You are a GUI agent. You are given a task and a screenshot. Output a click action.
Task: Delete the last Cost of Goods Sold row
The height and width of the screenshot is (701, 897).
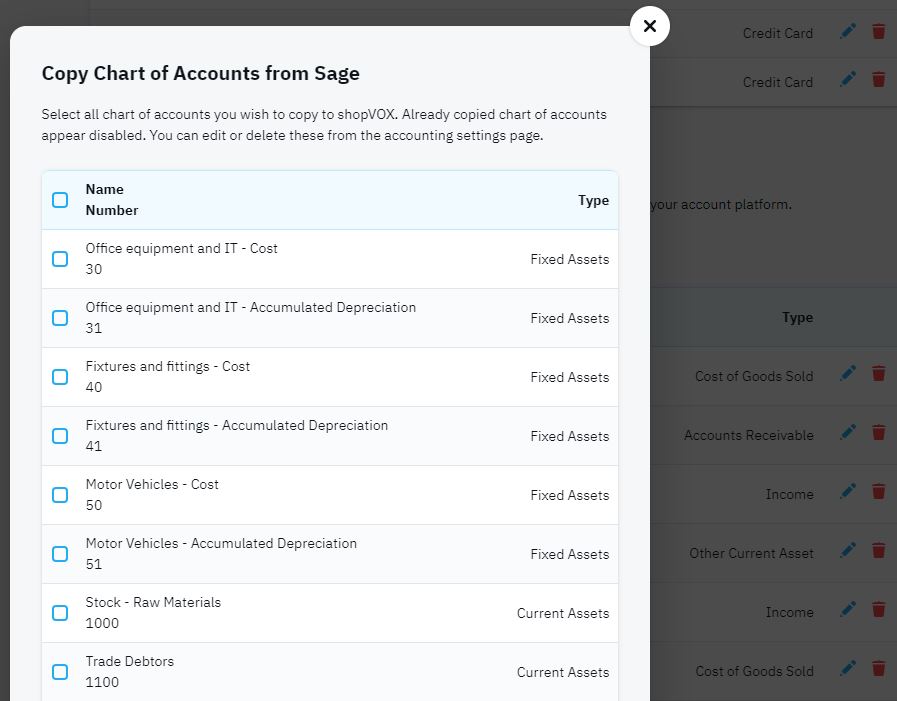coord(879,668)
